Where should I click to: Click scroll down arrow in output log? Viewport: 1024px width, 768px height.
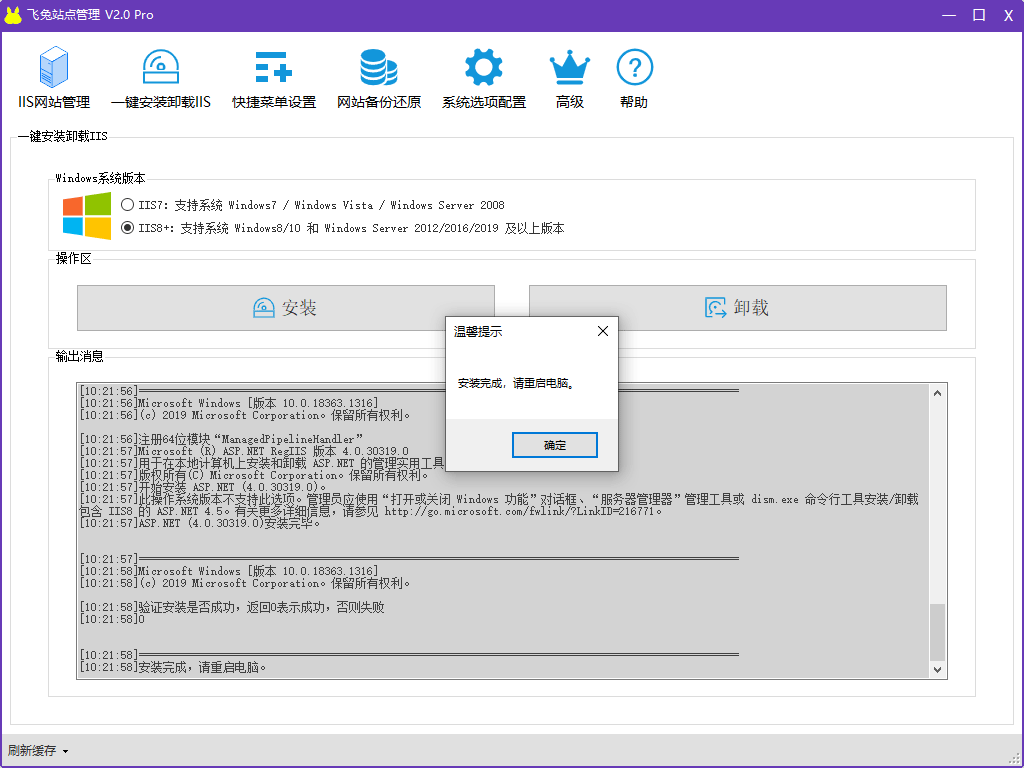click(x=937, y=669)
